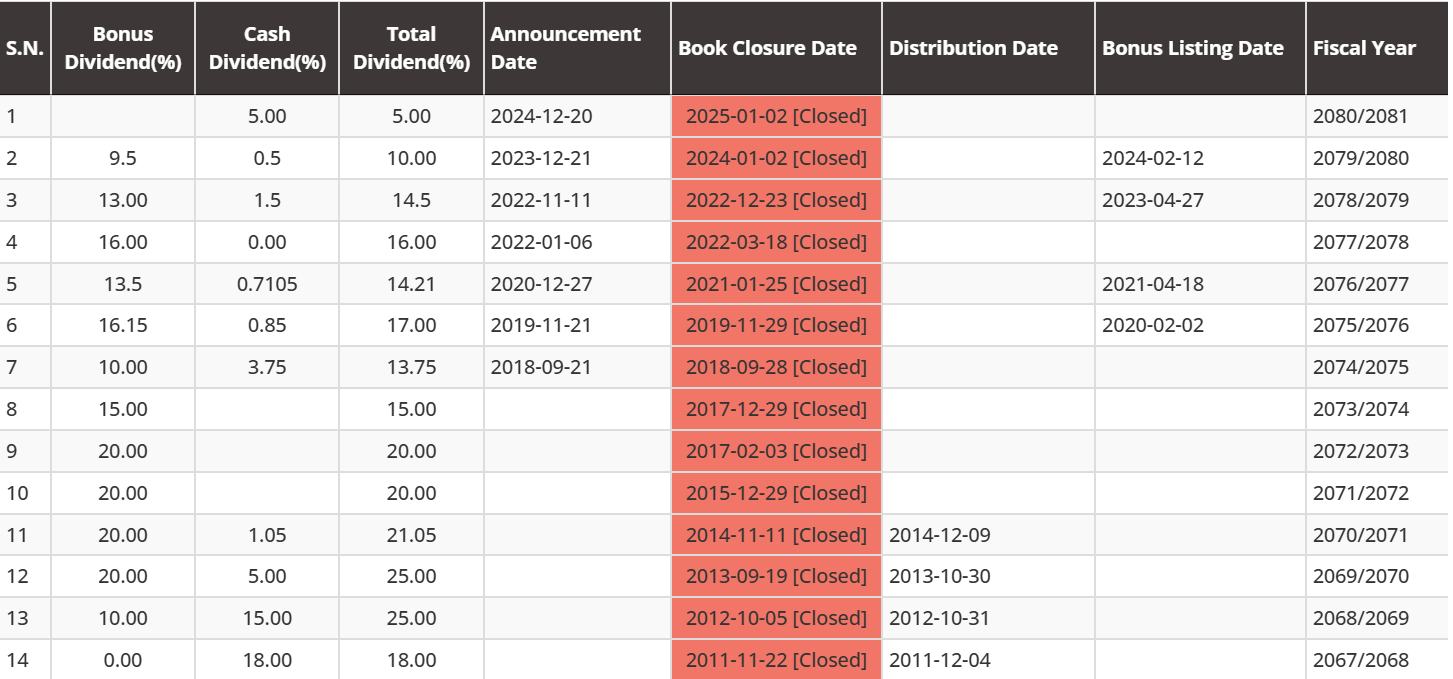Image resolution: width=1453 pixels, height=679 pixels.
Task: Click the Announcement Date column header
Action: [566, 48]
